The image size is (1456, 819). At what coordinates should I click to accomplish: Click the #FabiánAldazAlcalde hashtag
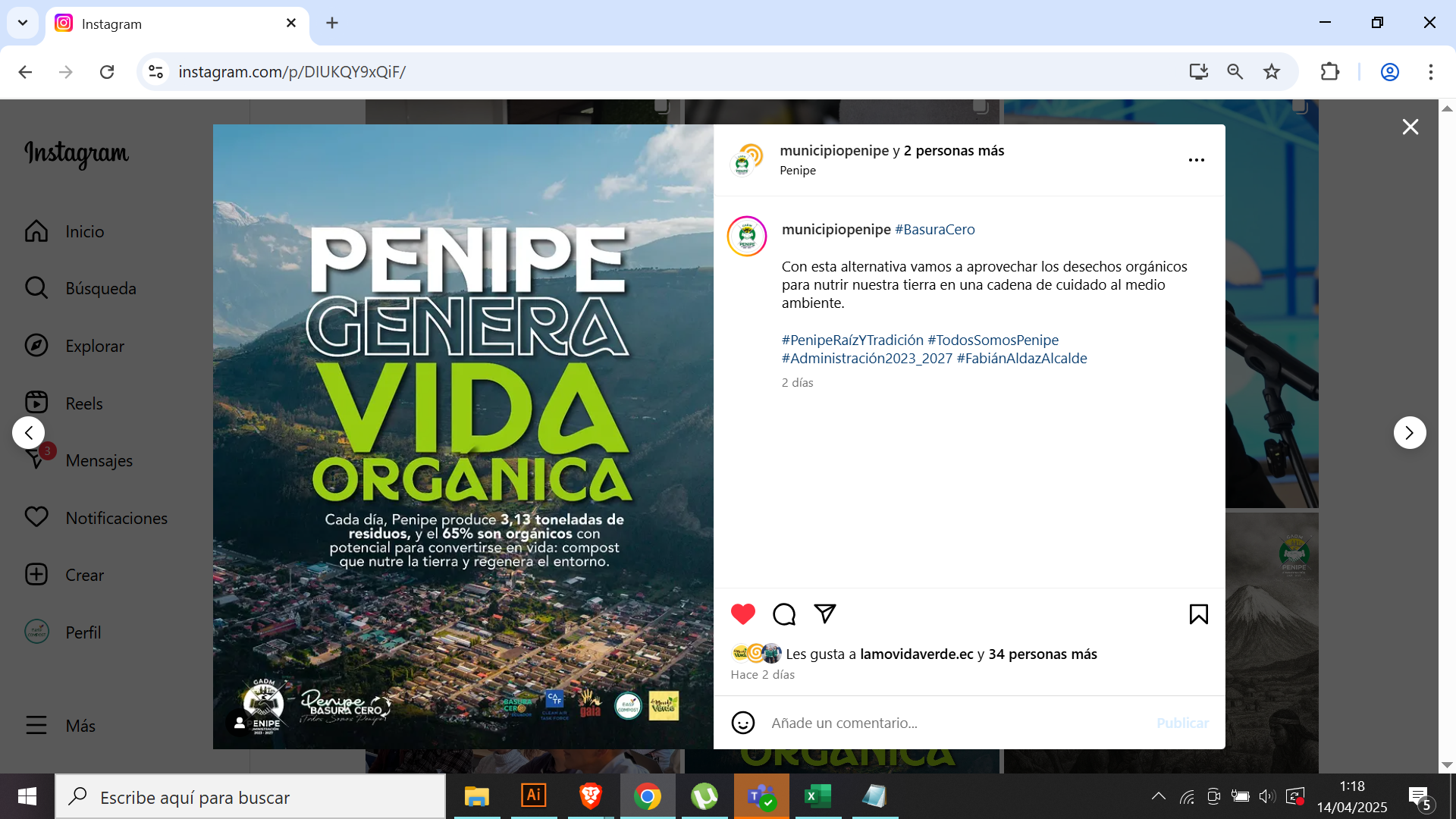click(1022, 358)
